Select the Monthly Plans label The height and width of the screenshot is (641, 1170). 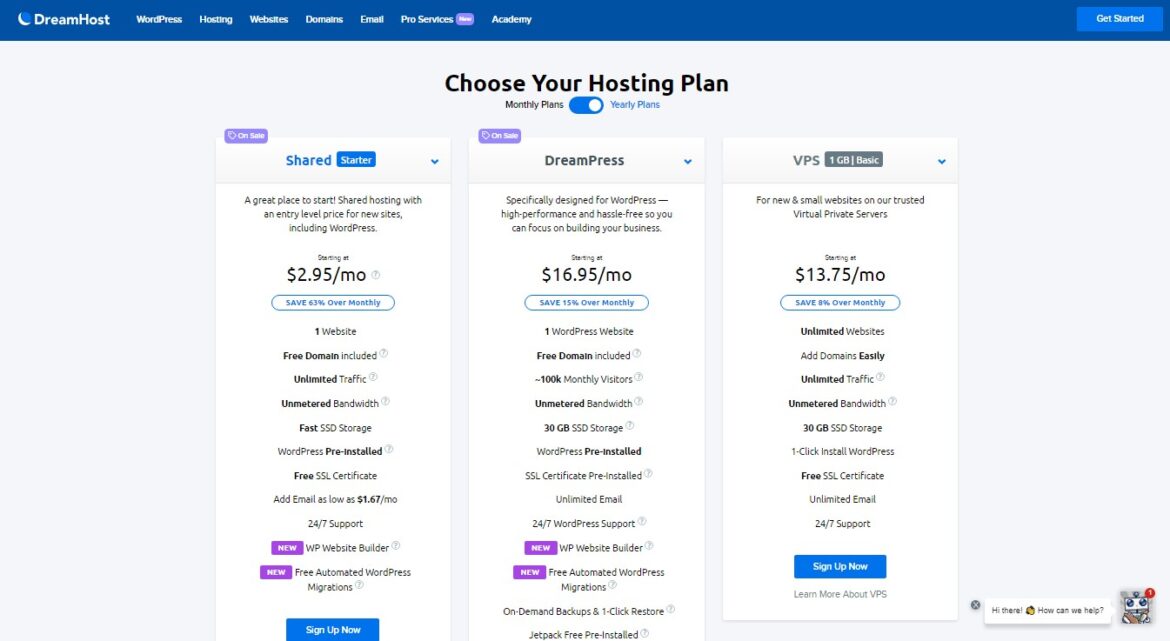[x=534, y=104]
